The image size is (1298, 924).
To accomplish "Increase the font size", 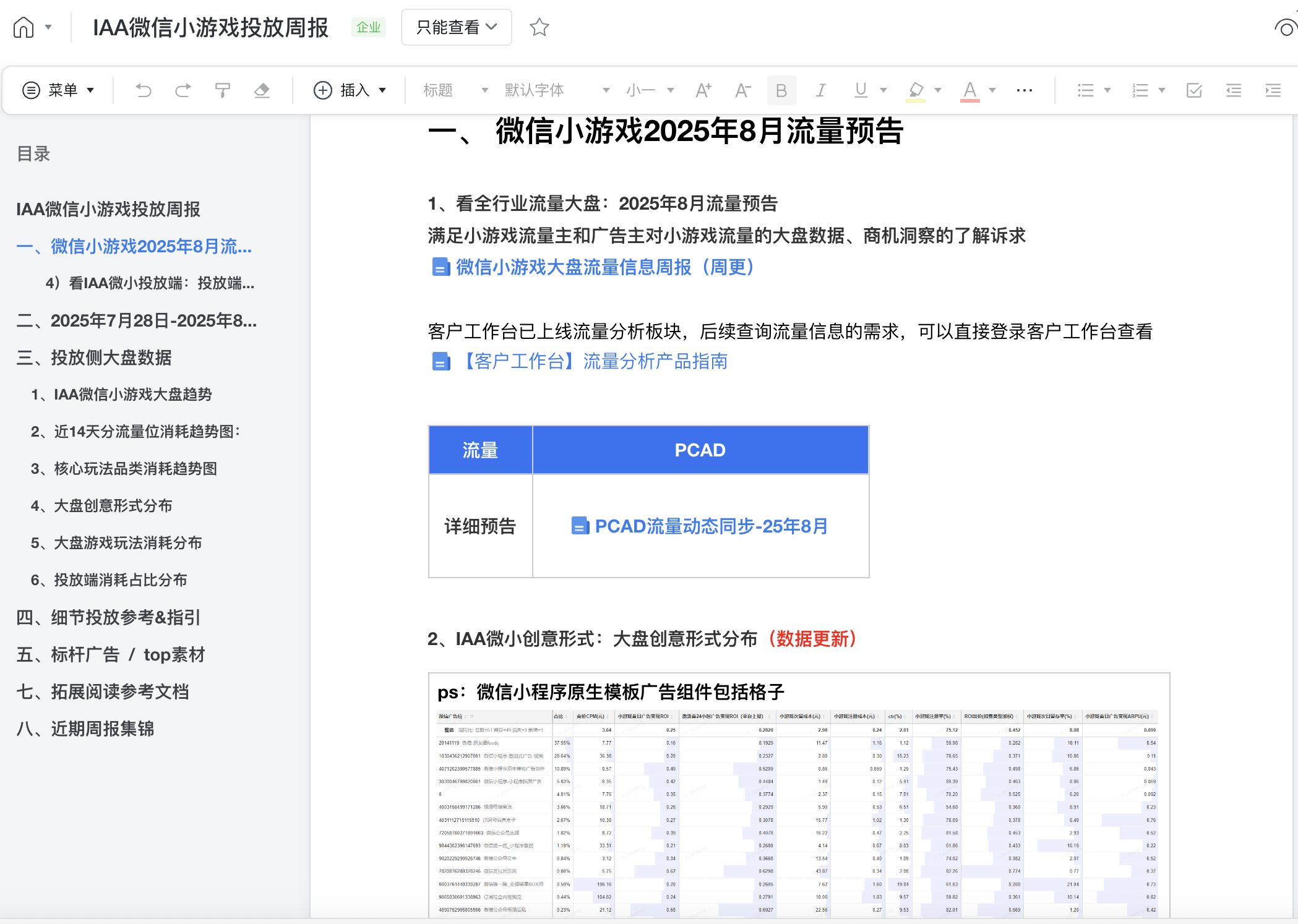I will click(x=703, y=90).
